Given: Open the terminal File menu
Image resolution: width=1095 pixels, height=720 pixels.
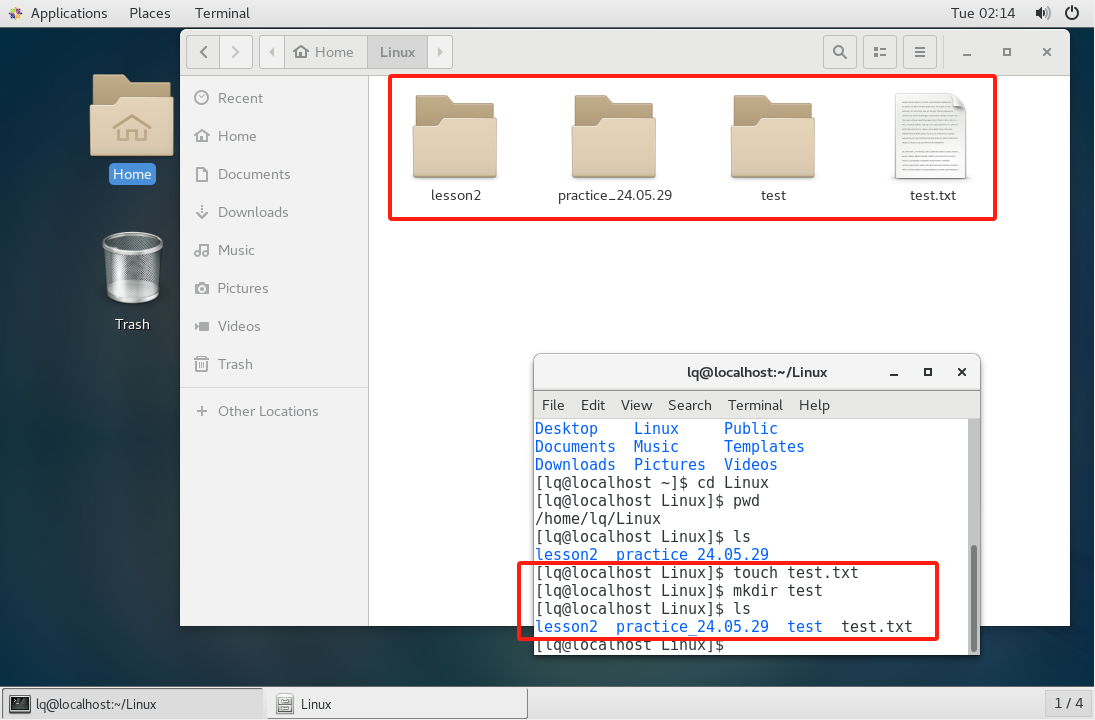Looking at the screenshot, I should tap(553, 406).
